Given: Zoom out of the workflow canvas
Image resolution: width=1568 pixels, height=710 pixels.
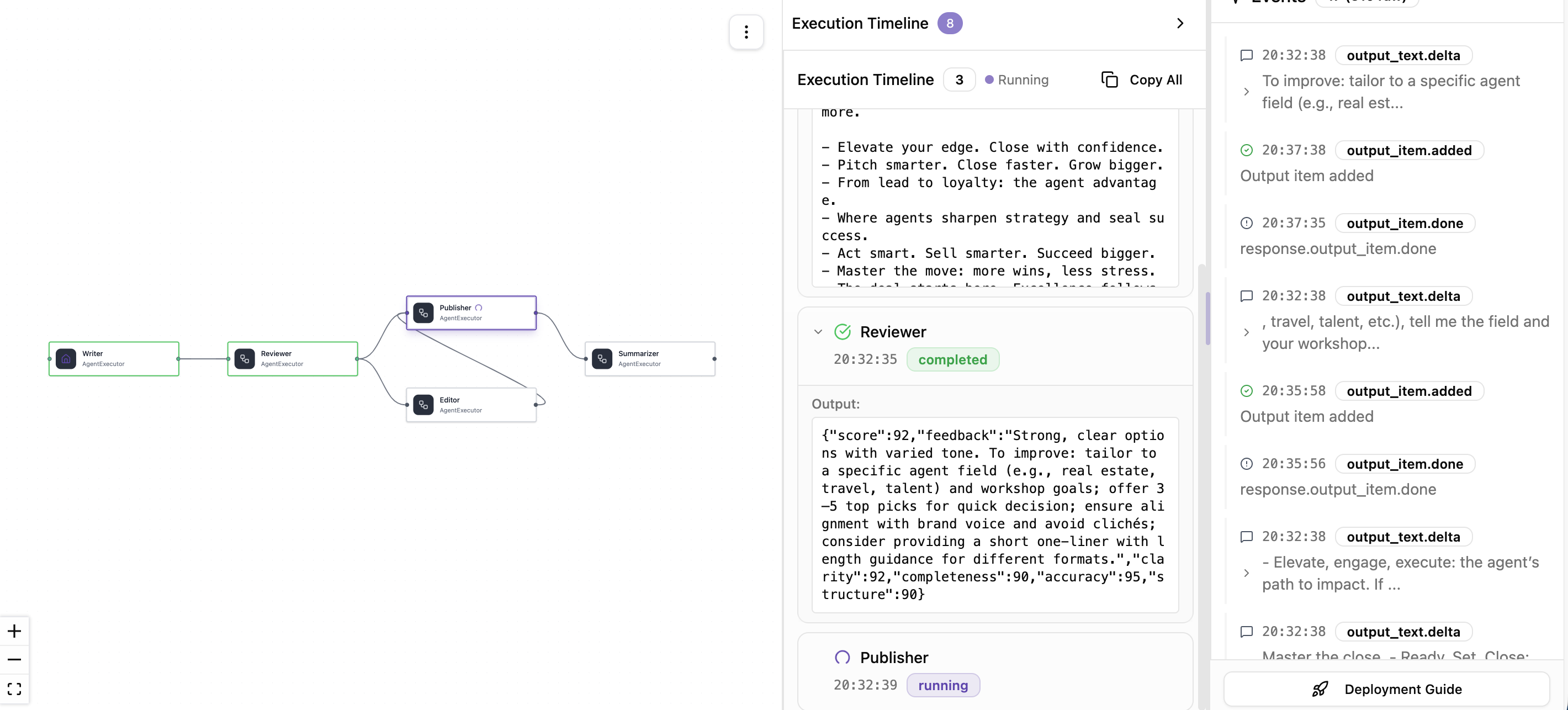Looking at the screenshot, I should pyautogui.click(x=14, y=659).
